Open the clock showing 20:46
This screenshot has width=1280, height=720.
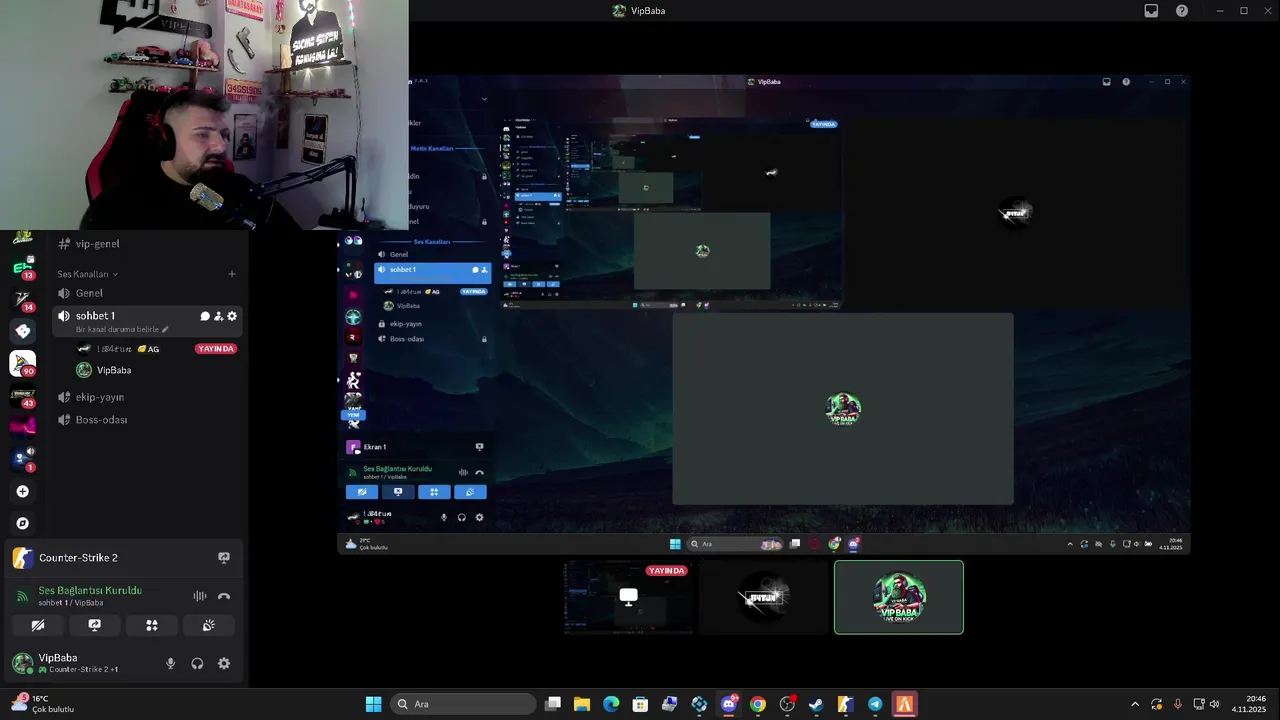pos(1250,704)
